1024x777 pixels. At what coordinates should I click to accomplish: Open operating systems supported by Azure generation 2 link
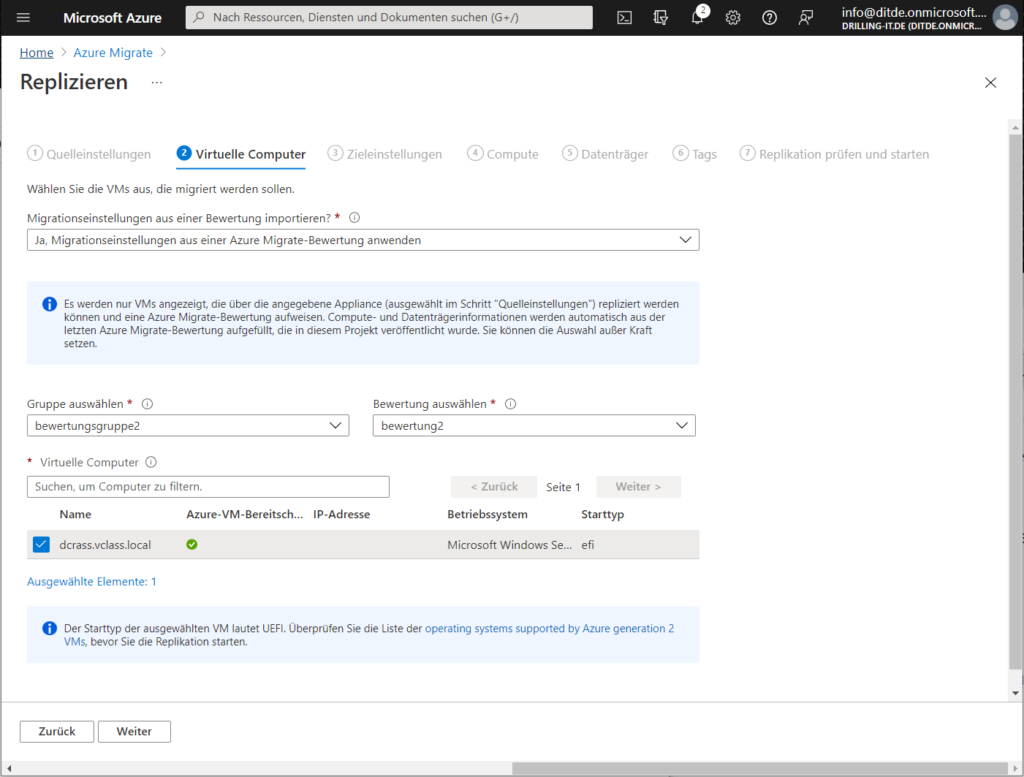click(x=549, y=628)
